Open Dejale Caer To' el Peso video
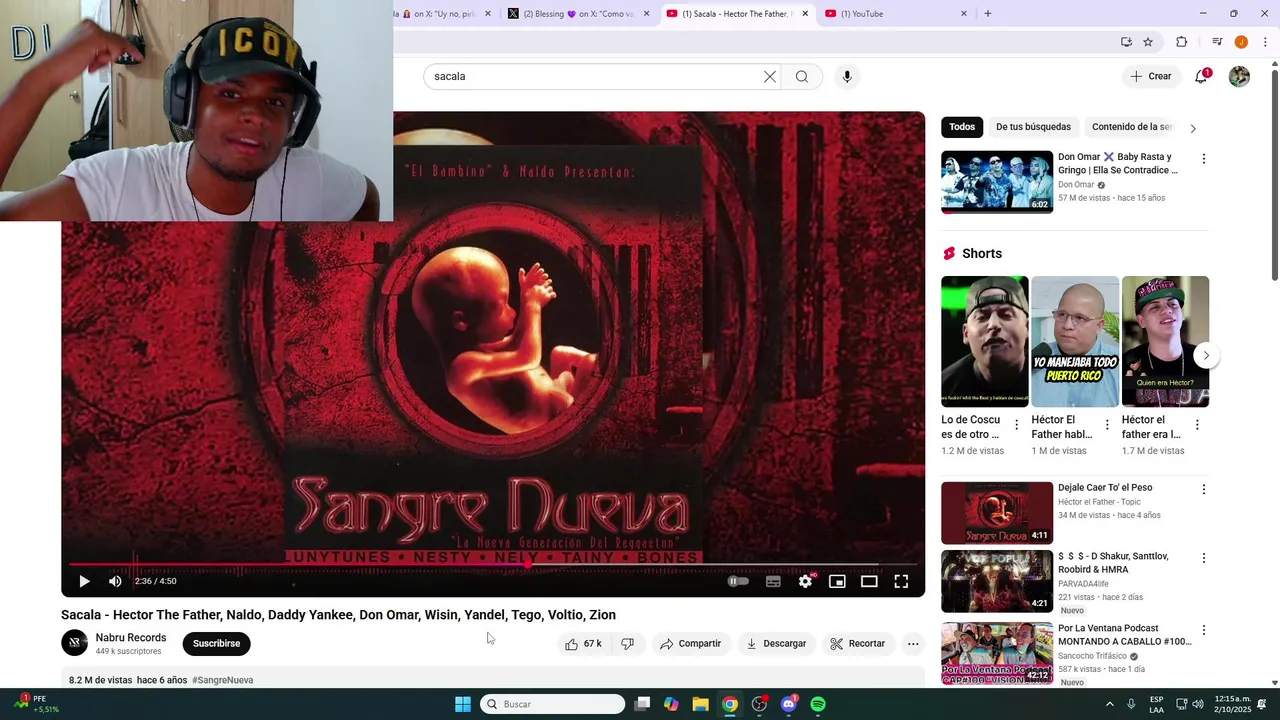Screen dimensions: 1280x720 (997, 513)
